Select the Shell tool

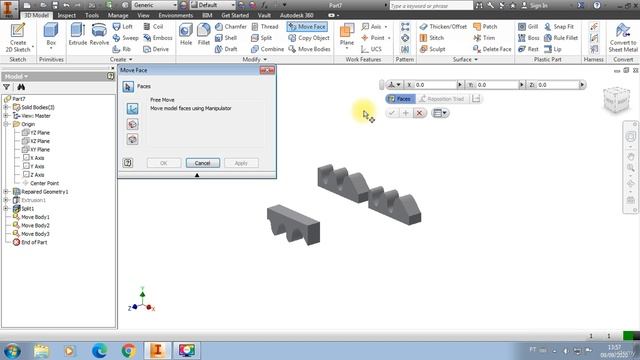coord(226,38)
